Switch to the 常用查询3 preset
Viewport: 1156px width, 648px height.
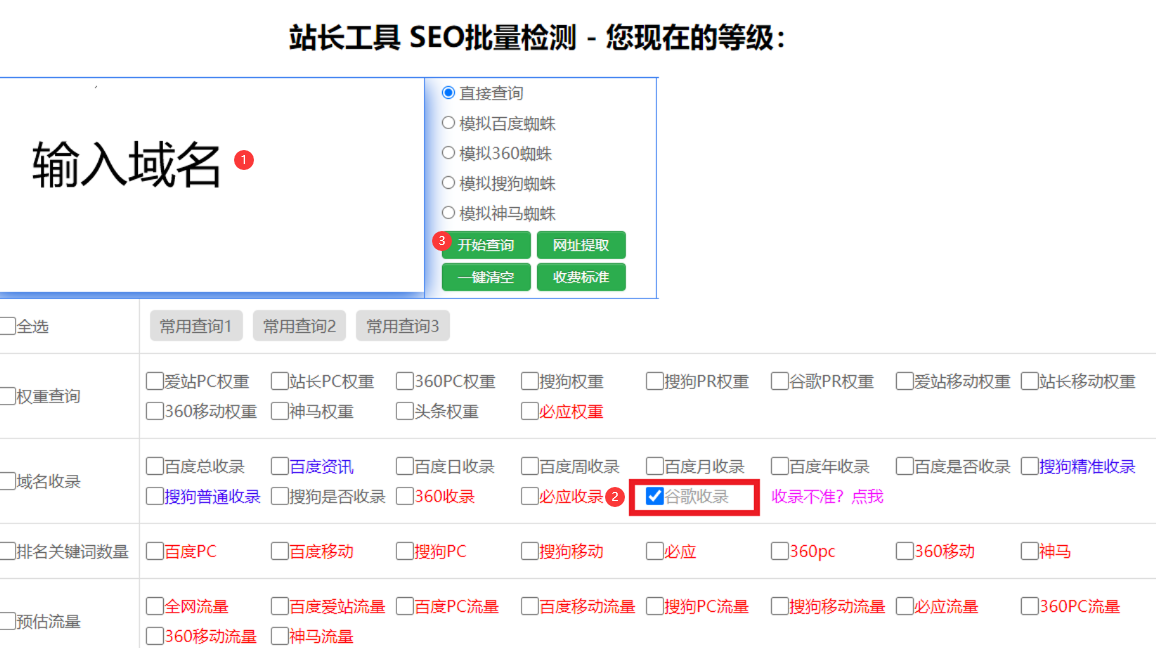point(402,325)
